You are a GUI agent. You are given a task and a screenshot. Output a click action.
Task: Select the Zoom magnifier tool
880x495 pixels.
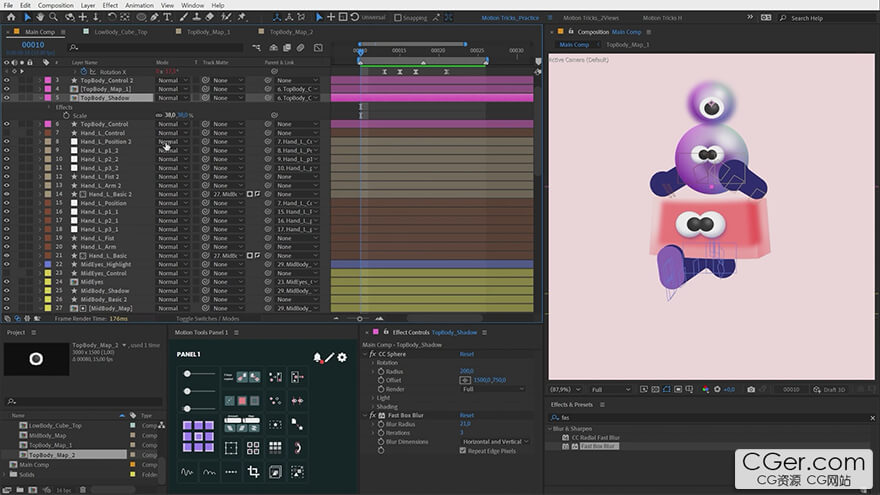(53, 17)
